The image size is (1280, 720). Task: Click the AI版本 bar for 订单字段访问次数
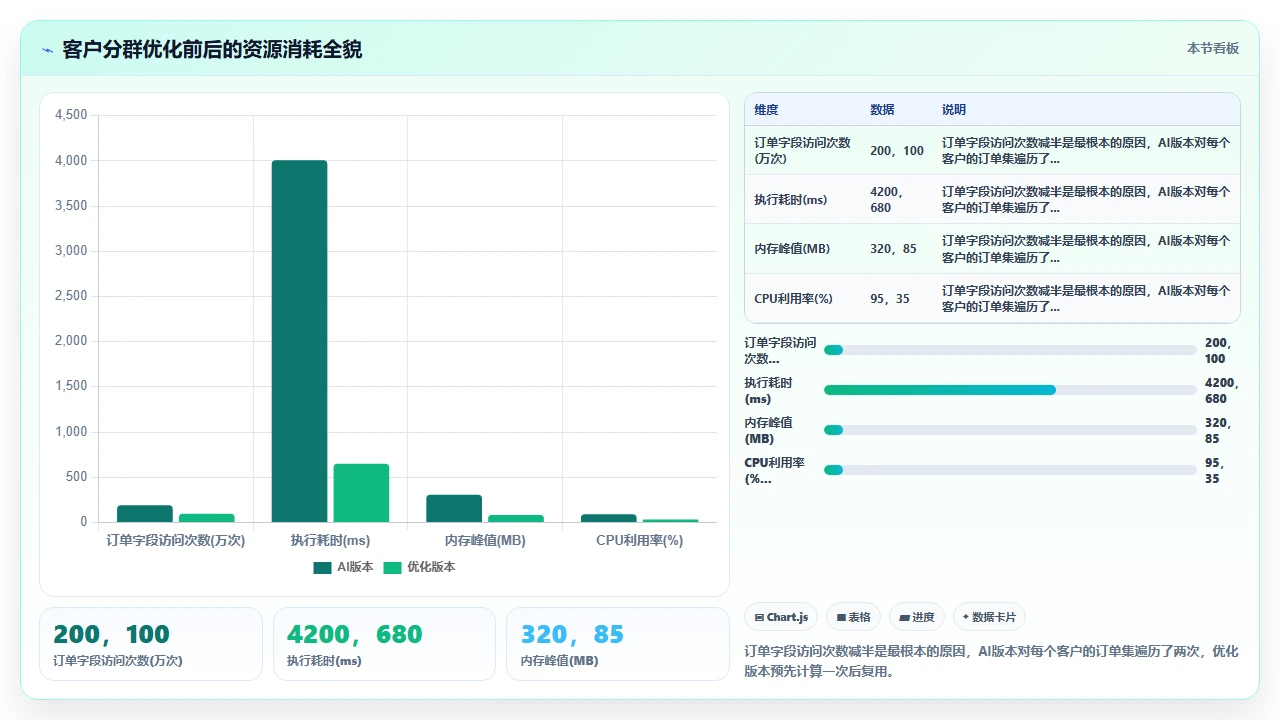[x=145, y=513]
